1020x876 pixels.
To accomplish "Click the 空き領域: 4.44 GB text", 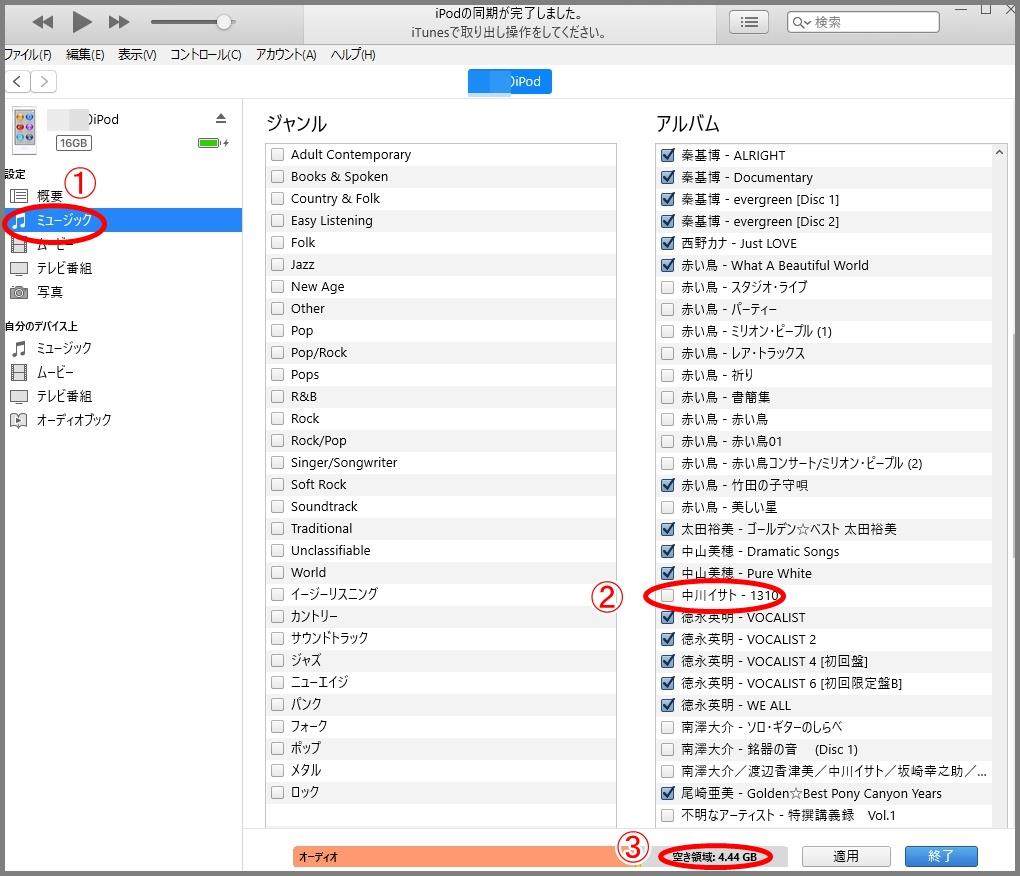I will coord(714,857).
